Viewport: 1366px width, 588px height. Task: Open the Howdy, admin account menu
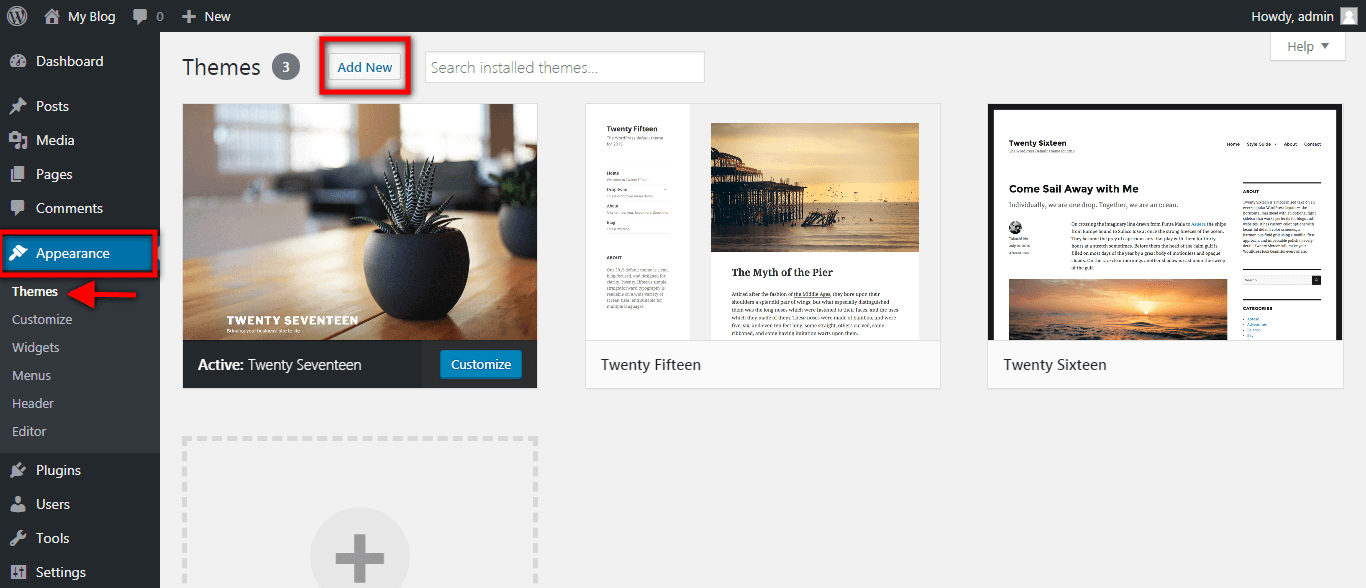pos(1304,16)
